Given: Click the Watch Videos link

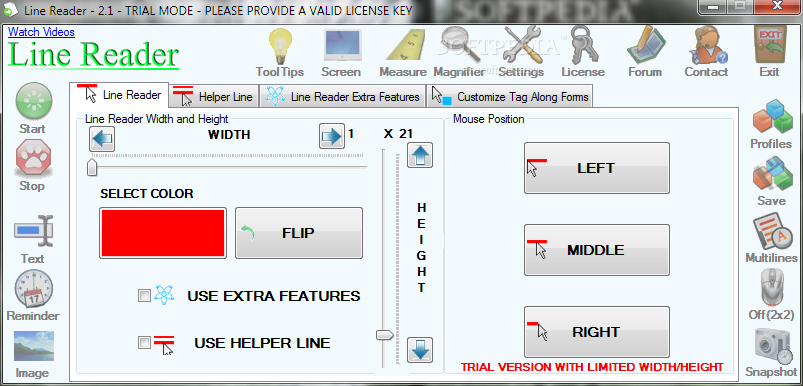Looking at the screenshot, I should (x=41, y=32).
